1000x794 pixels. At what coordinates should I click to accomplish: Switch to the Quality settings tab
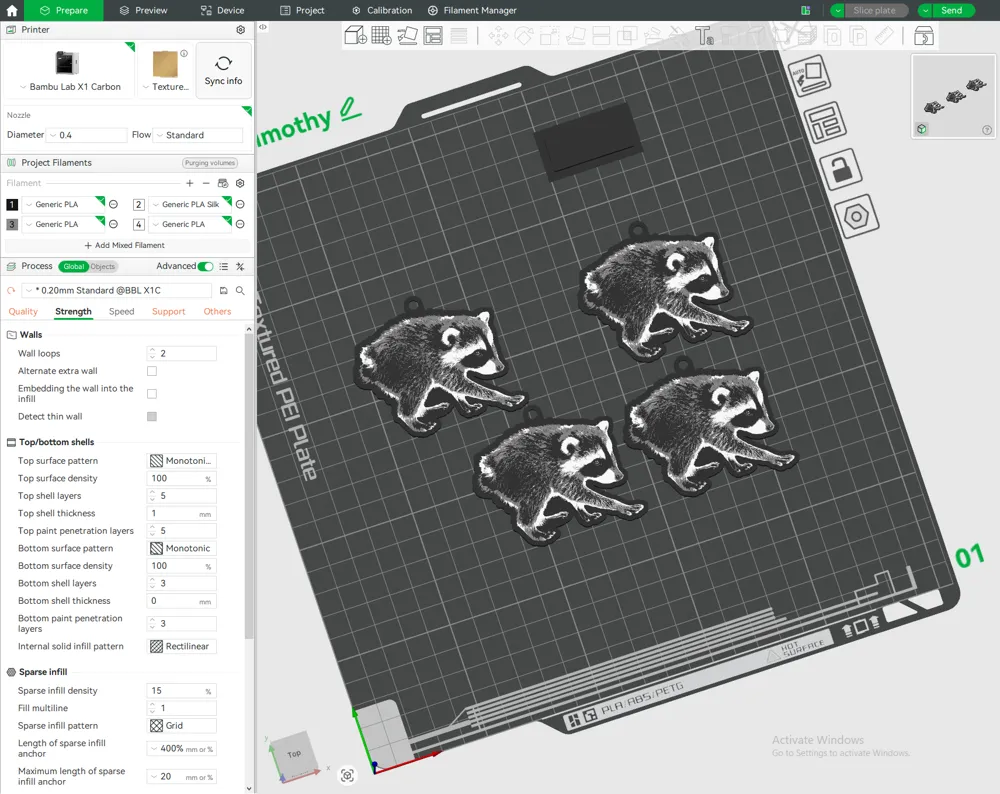[x=23, y=311]
